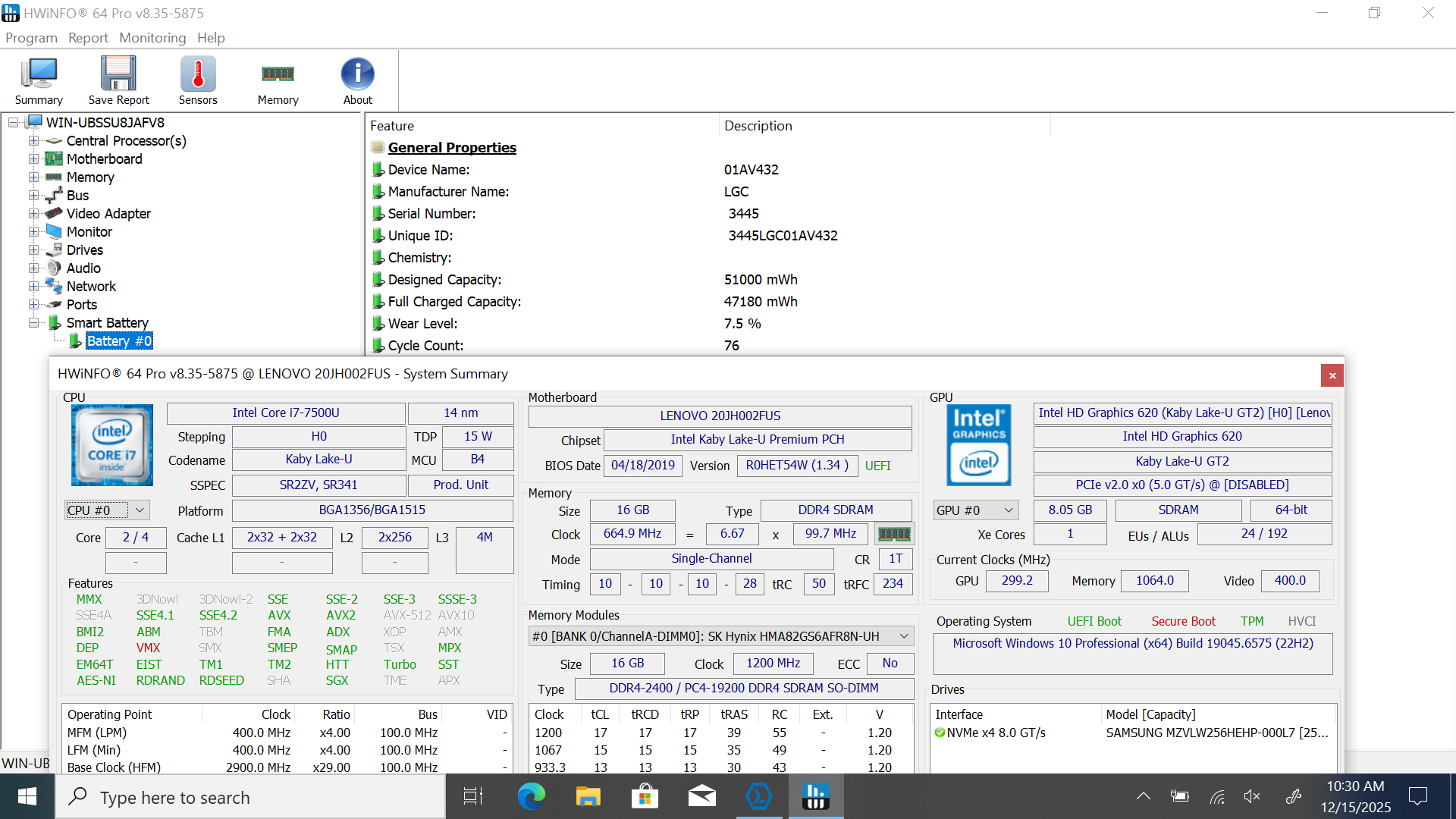Open the Monitoring menu
The image size is (1456, 819).
[x=152, y=38]
